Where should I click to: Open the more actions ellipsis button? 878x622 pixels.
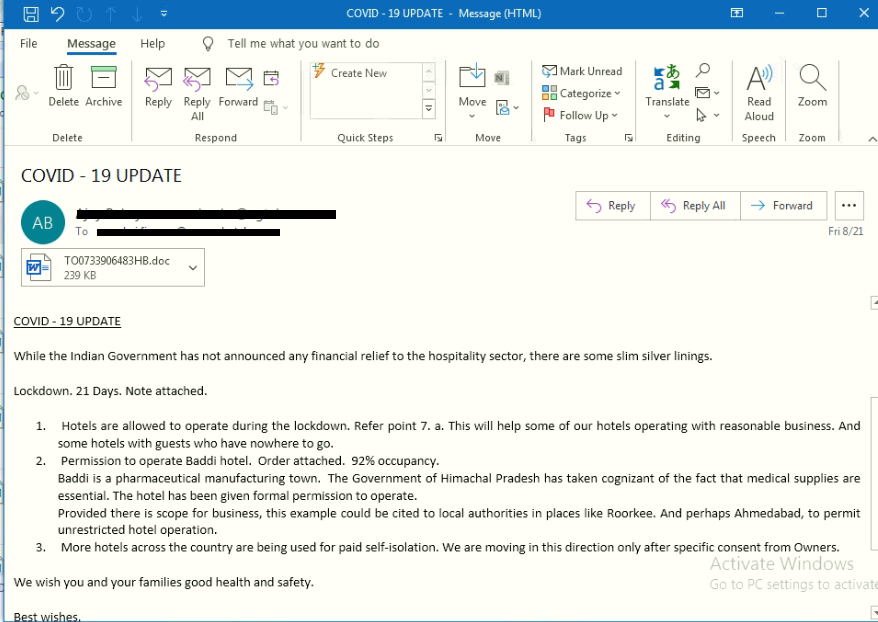point(848,206)
